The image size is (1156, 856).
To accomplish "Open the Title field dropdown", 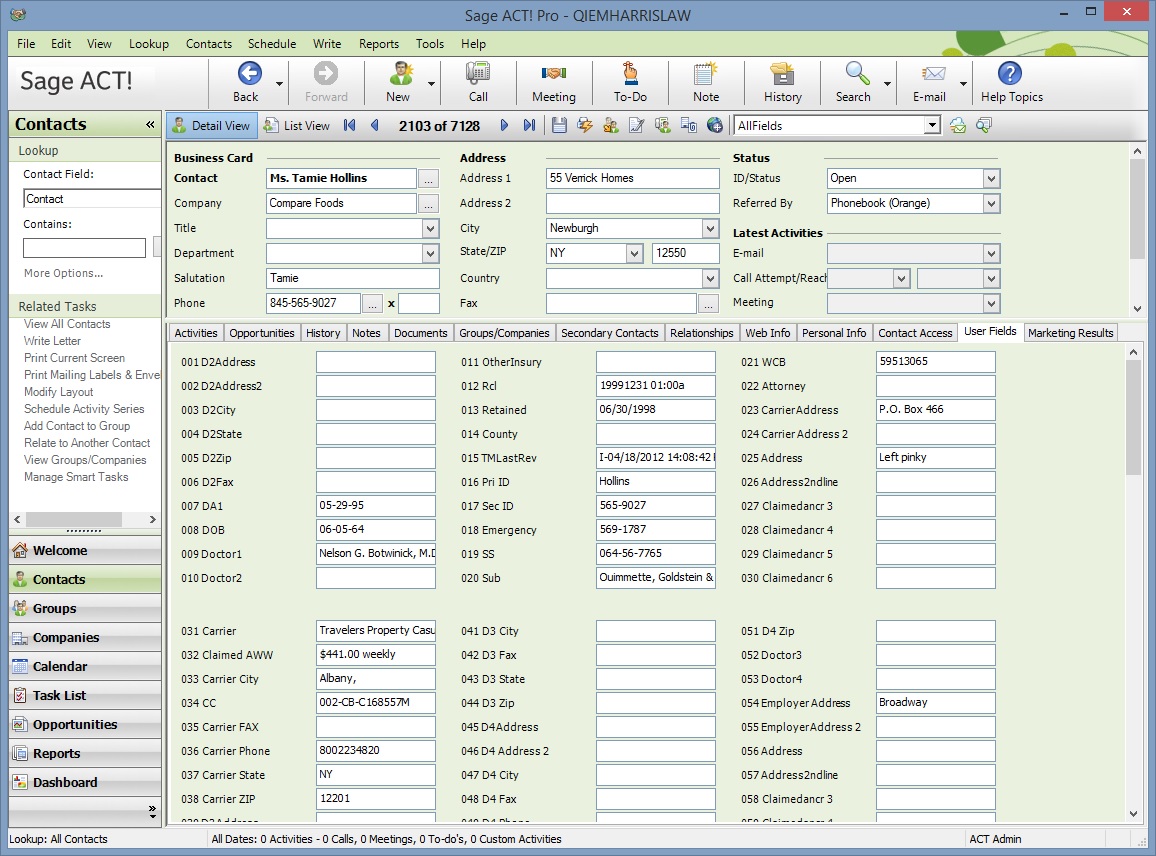I will tap(431, 229).
